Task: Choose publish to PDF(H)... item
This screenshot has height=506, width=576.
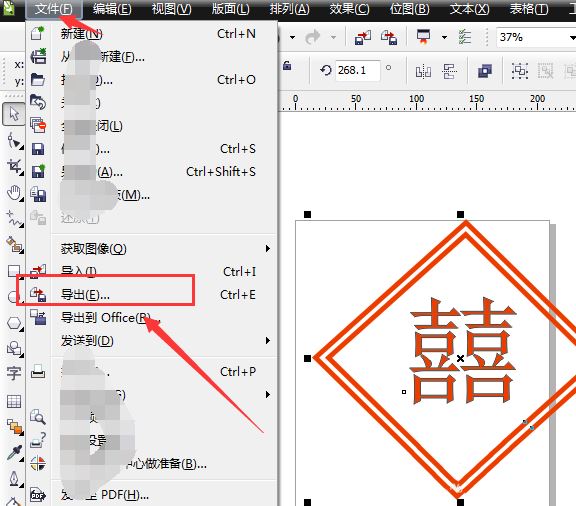Action: 151,495
